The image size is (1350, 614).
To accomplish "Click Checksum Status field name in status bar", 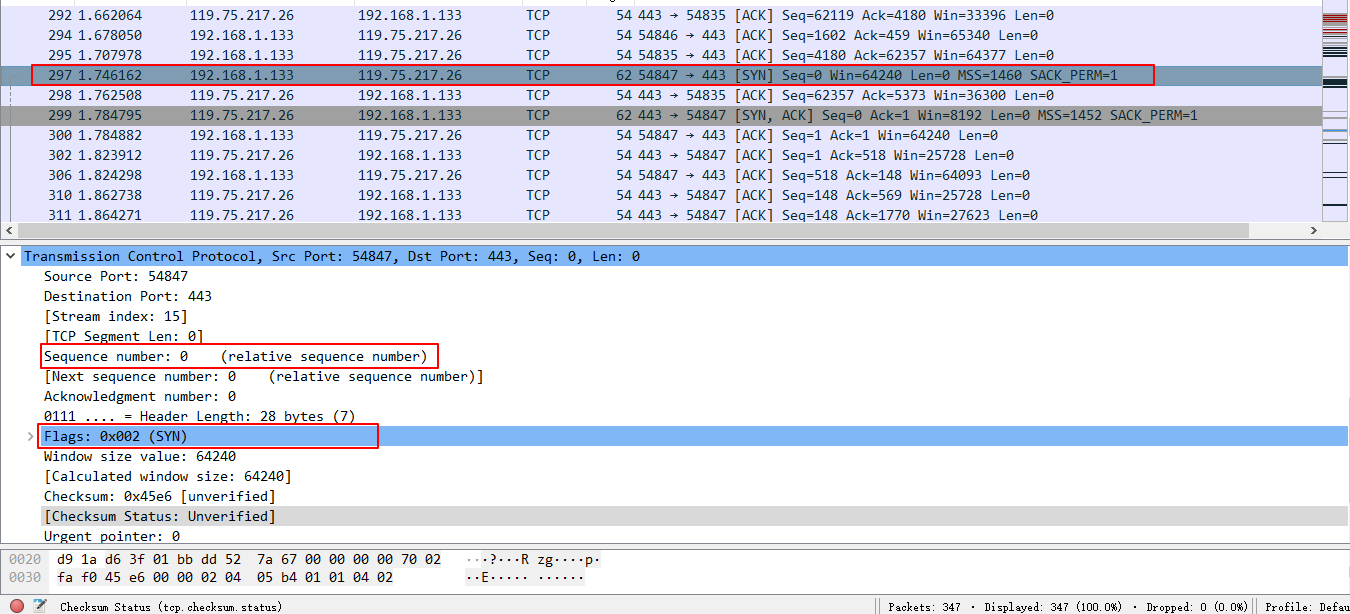I will coord(171,607).
